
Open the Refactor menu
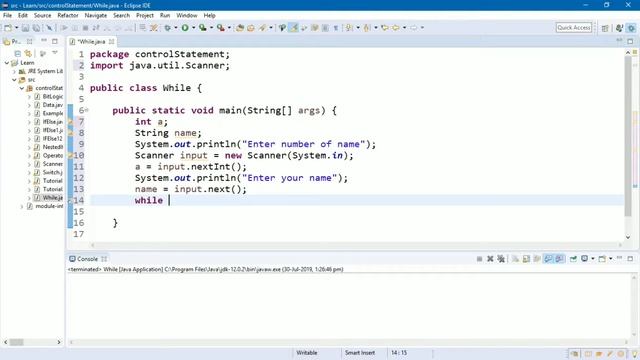tap(68, 16)
